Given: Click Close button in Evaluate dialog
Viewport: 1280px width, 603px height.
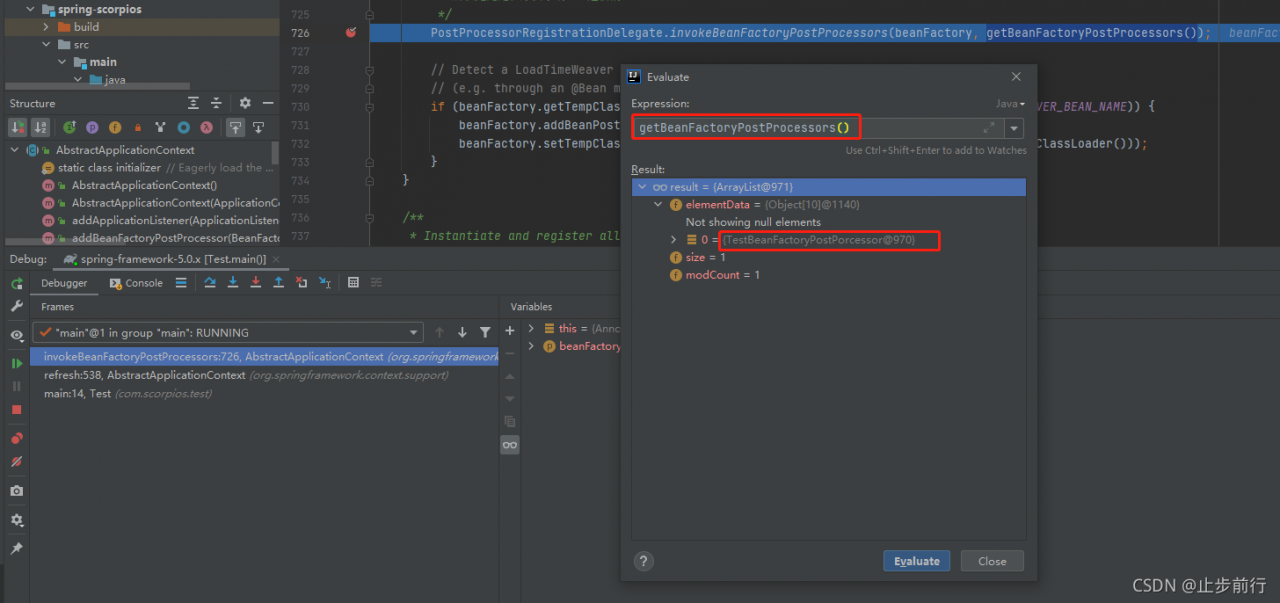Looking at the screenshot, I should click(x=992, y=561).
